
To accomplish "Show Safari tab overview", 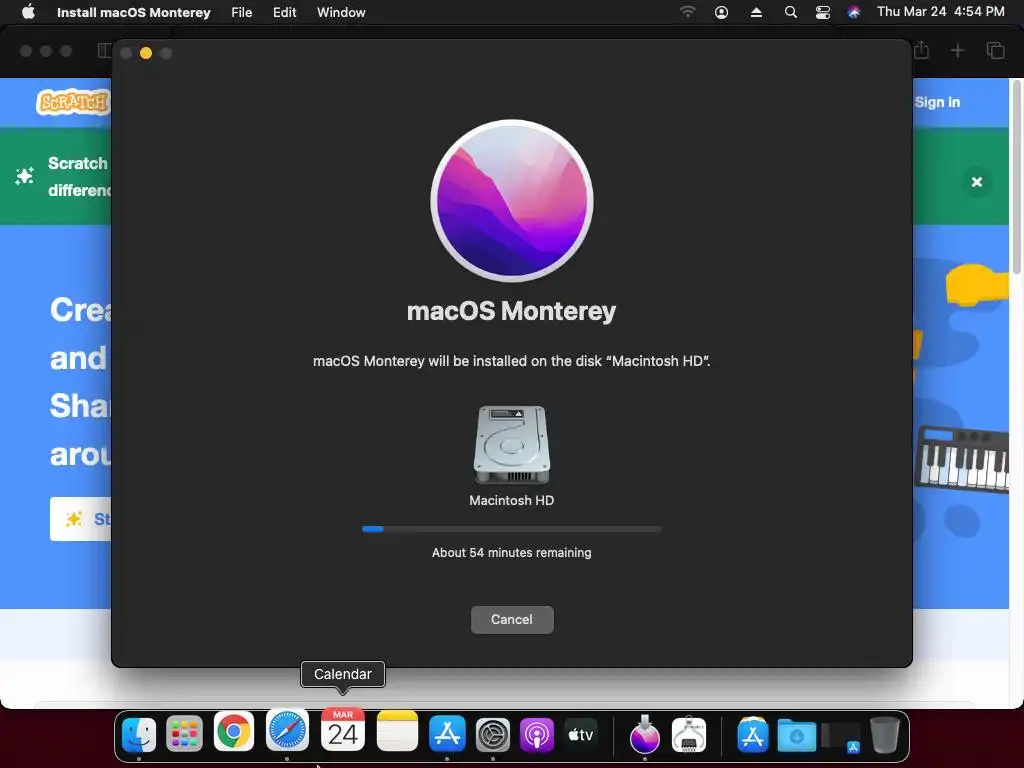I will [x=995, y=50].
